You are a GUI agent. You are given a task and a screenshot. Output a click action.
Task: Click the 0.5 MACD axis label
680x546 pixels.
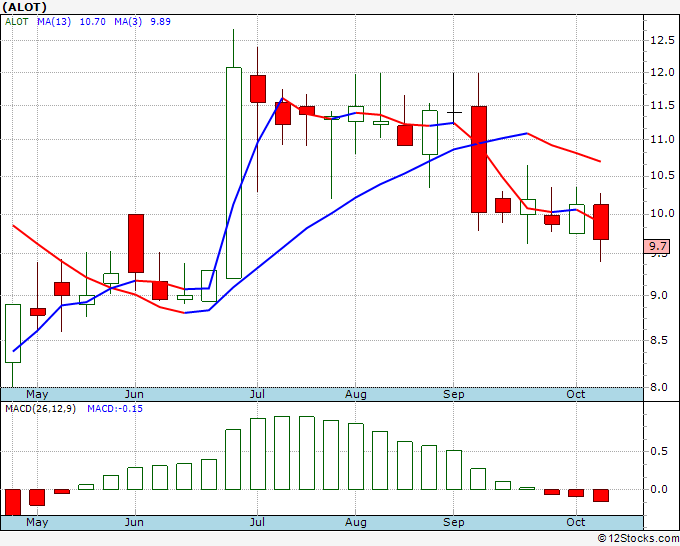click(x=659, y=451)
